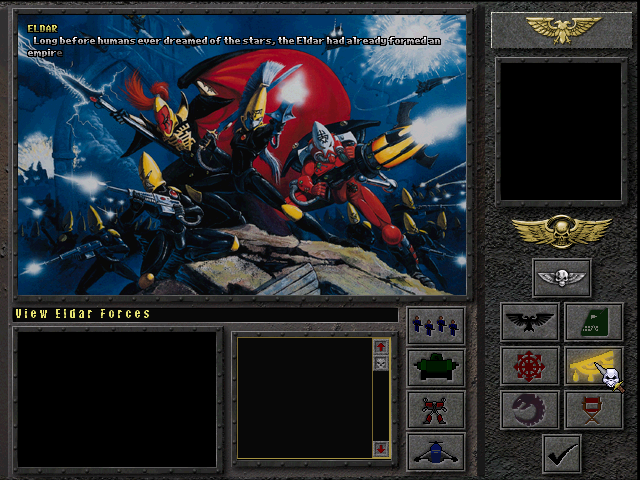This screenshot has height=480, width=640.
Task: Click the Eldar artwork image
Action: 242,155
